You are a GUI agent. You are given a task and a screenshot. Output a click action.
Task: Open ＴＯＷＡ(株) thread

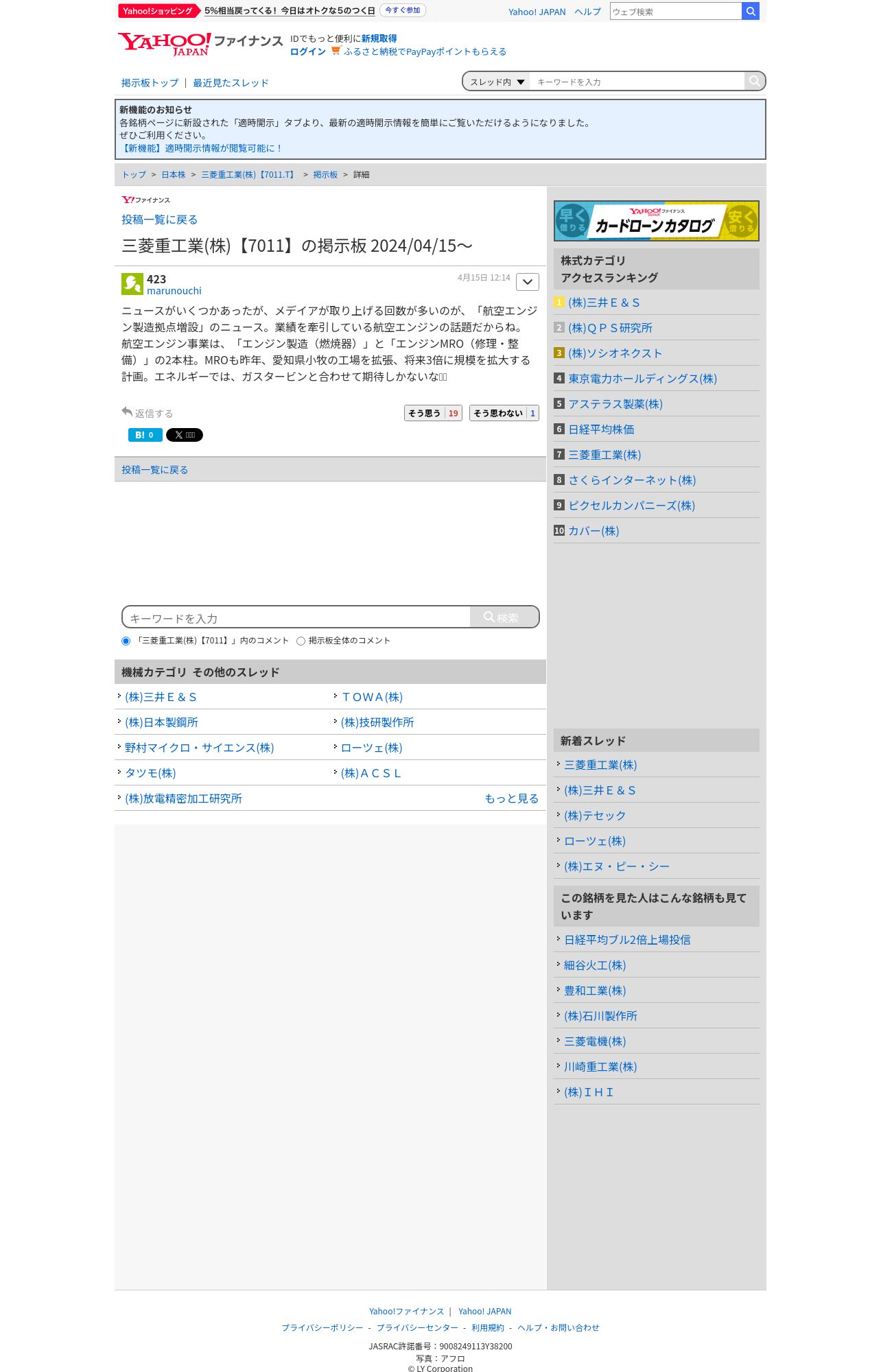372,697
